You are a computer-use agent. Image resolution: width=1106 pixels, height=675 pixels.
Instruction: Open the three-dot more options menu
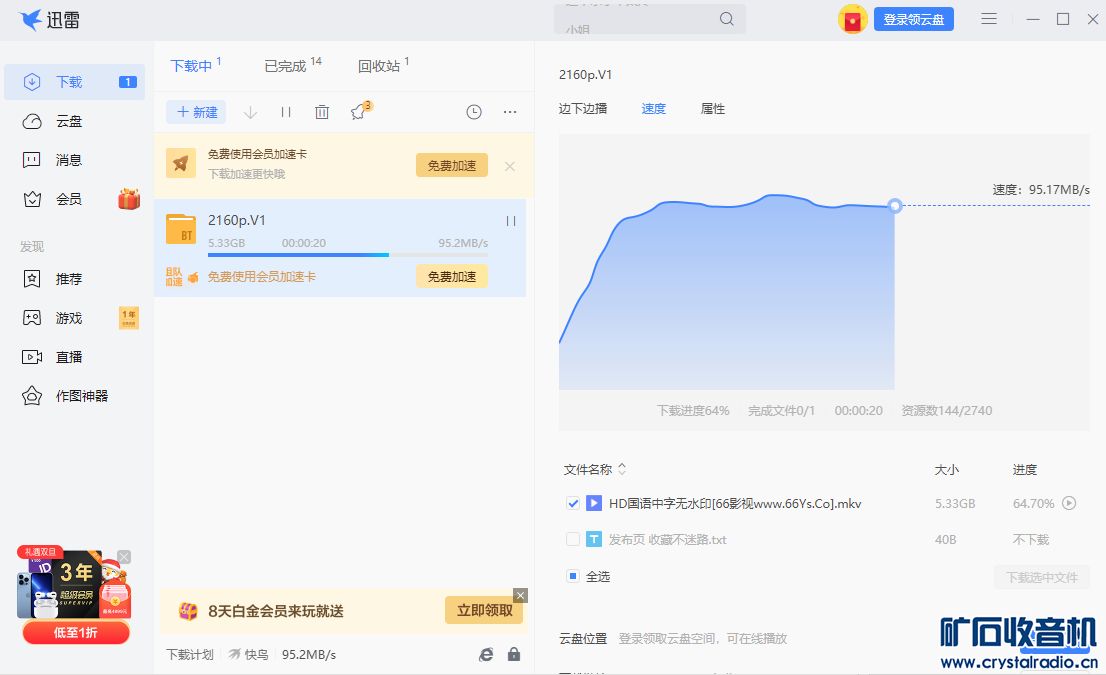(x=510, y=112)
